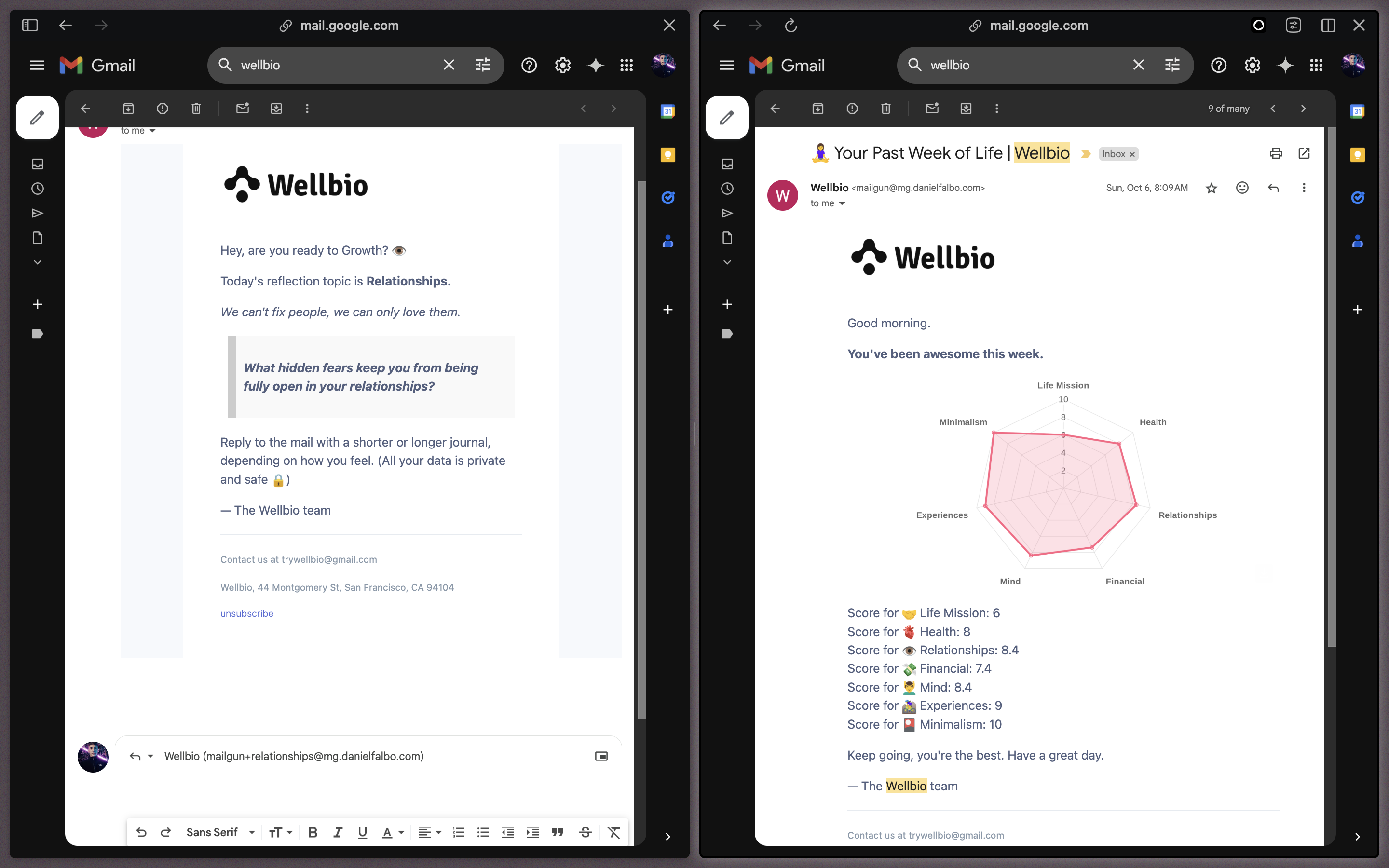
Task: Print the Wellbio weekly email
Action: [x=1275, y=153]
